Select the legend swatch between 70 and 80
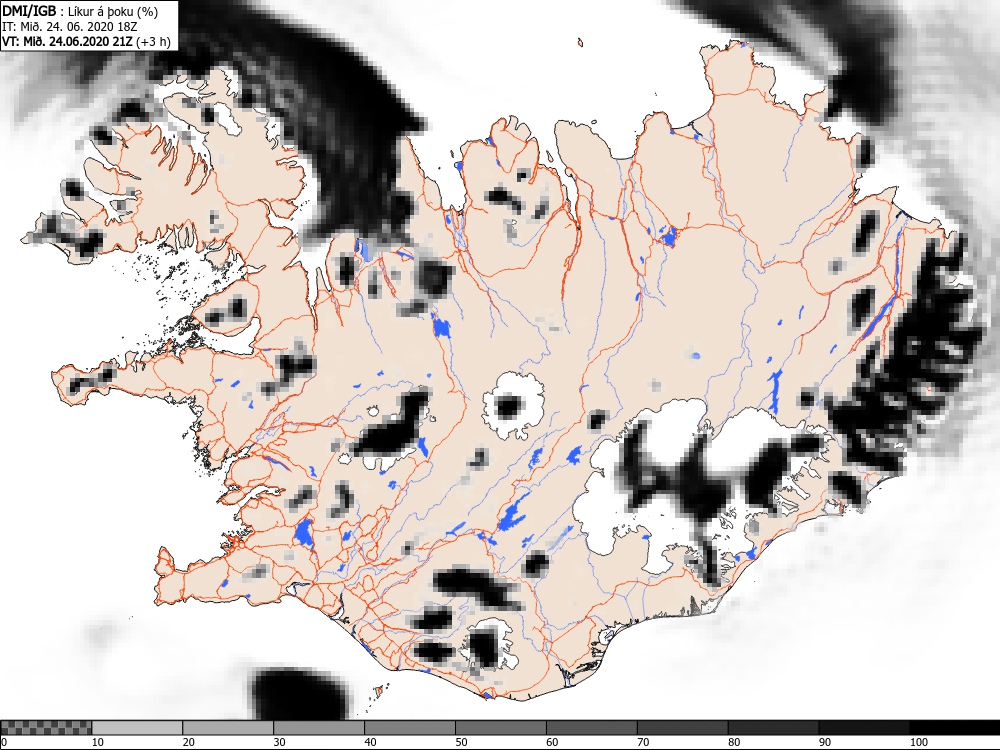The height and width of the screenshot is (750, 1000). (682, 728)
